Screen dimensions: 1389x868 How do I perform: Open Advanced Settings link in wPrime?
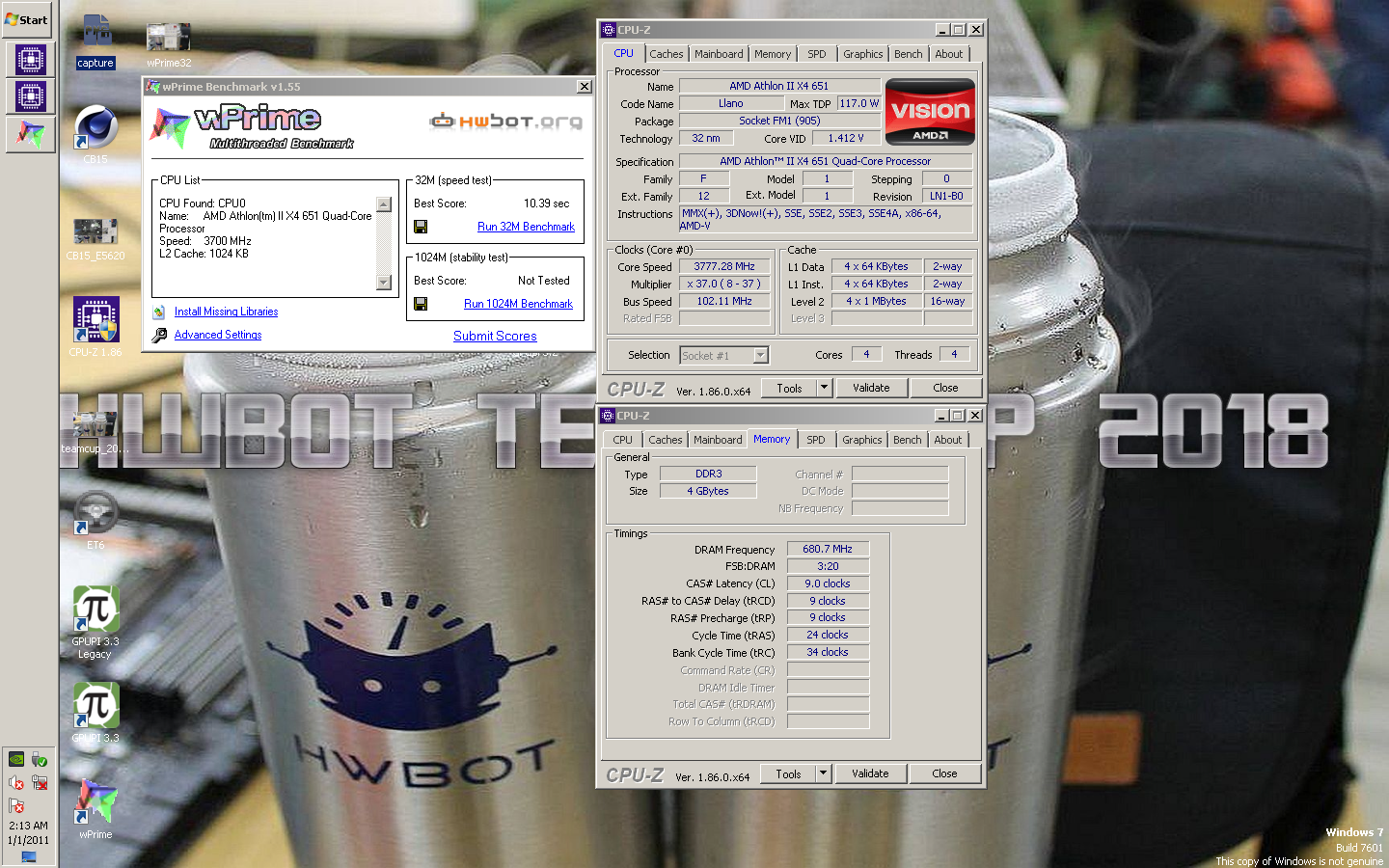218,335
